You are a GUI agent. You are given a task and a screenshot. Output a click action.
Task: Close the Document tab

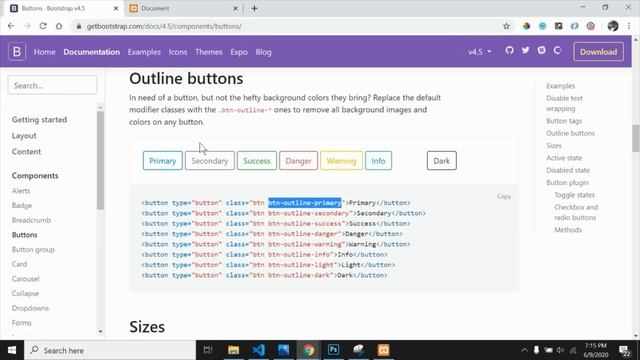[x=235, y=8]
